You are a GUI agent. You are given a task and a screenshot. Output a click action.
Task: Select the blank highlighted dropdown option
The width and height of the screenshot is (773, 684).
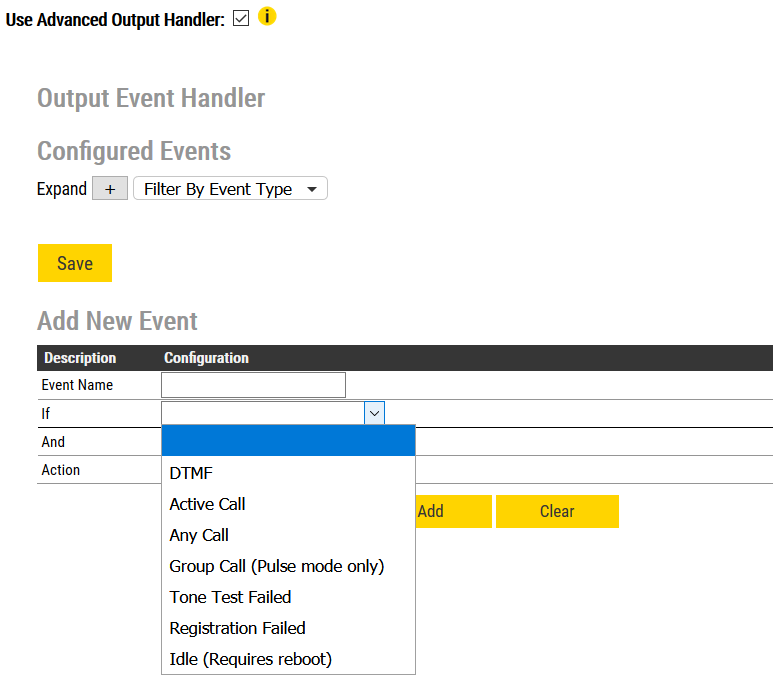tap(288, 441)
